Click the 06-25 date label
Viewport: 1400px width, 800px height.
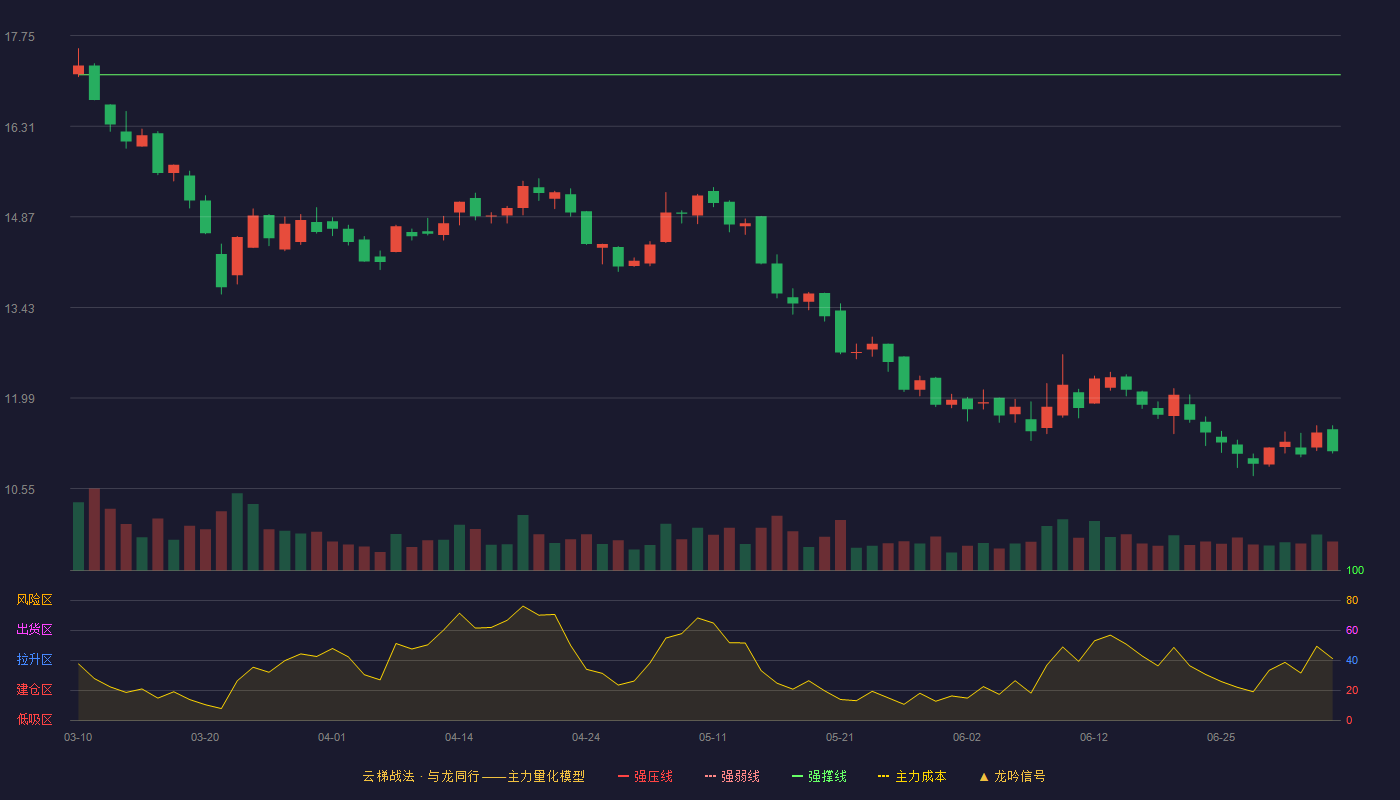click(1221, 737)
